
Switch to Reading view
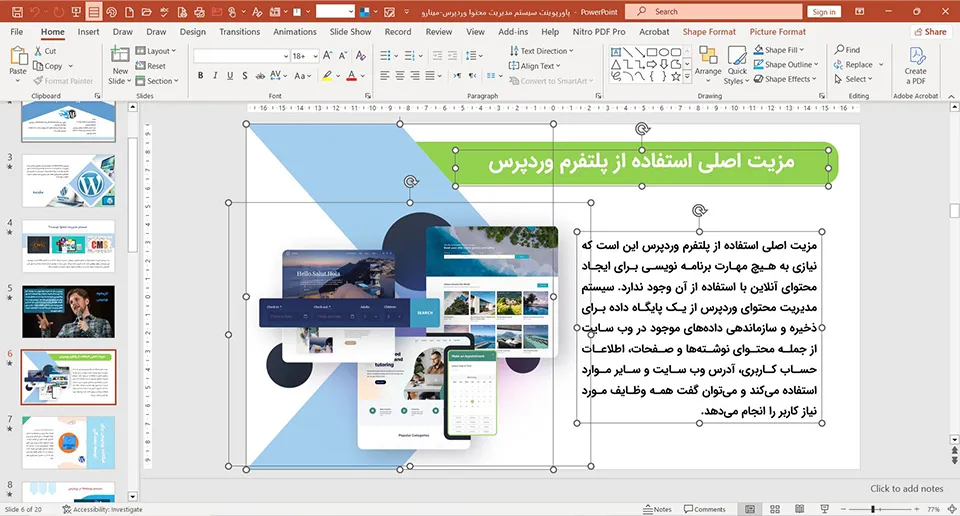pos(800,509)
